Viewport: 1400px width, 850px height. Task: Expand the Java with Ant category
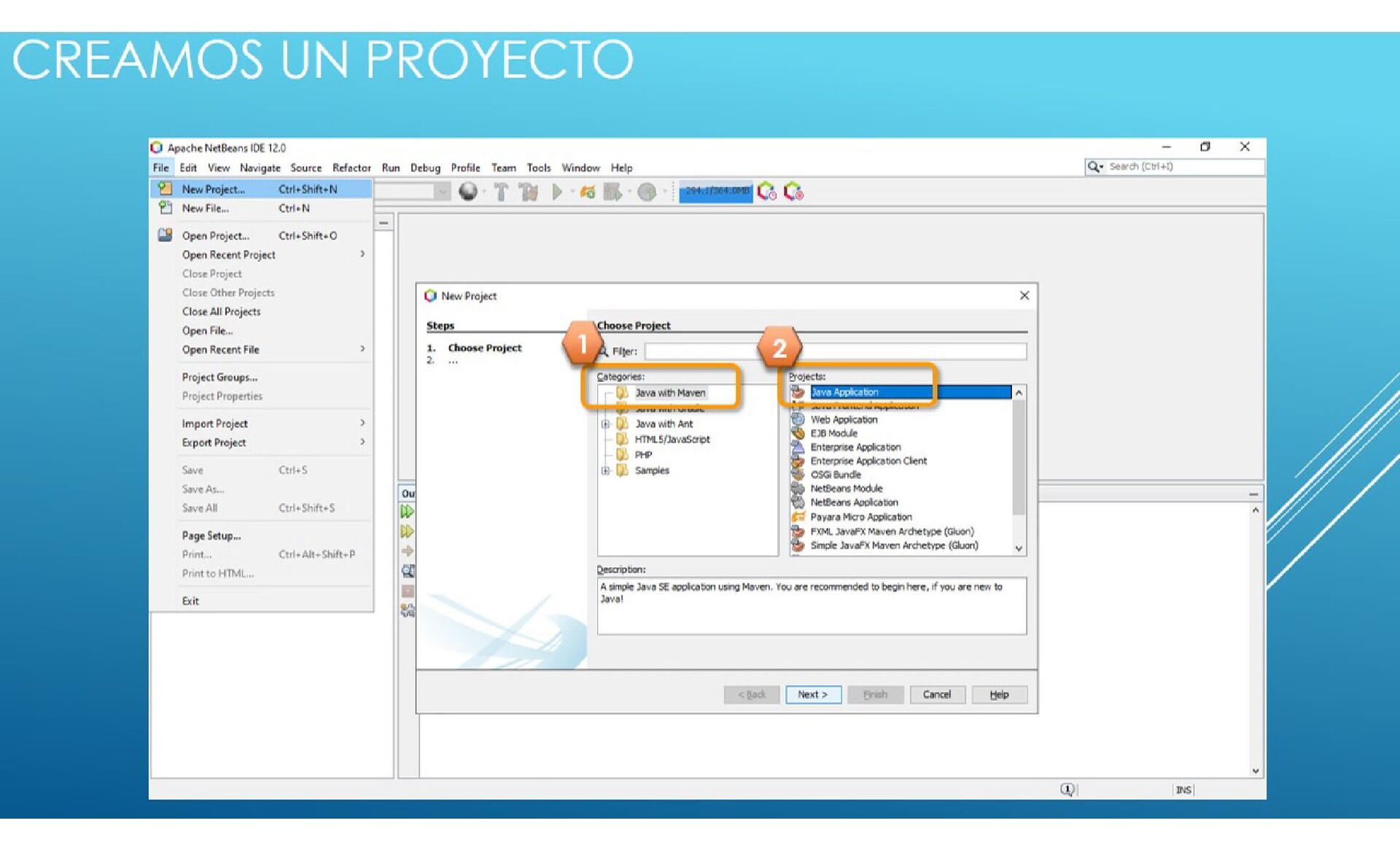click(x=605, y=424)
